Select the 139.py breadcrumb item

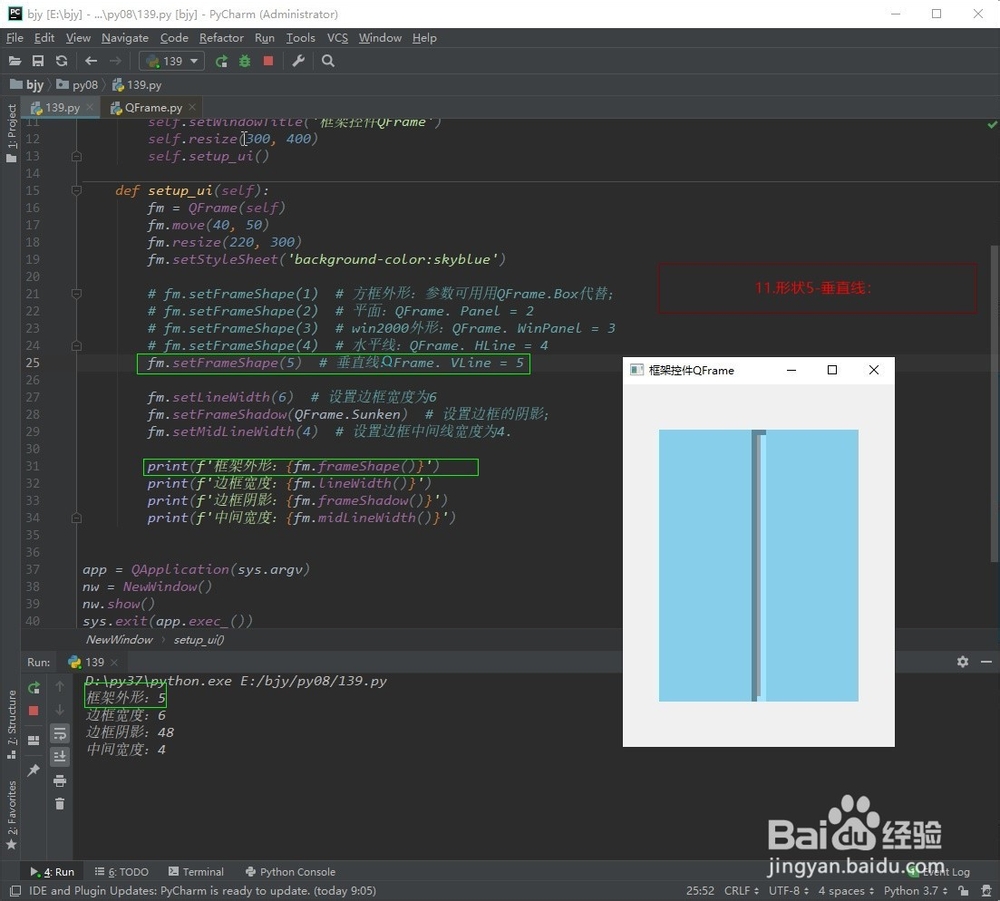[x=136, y=85]
